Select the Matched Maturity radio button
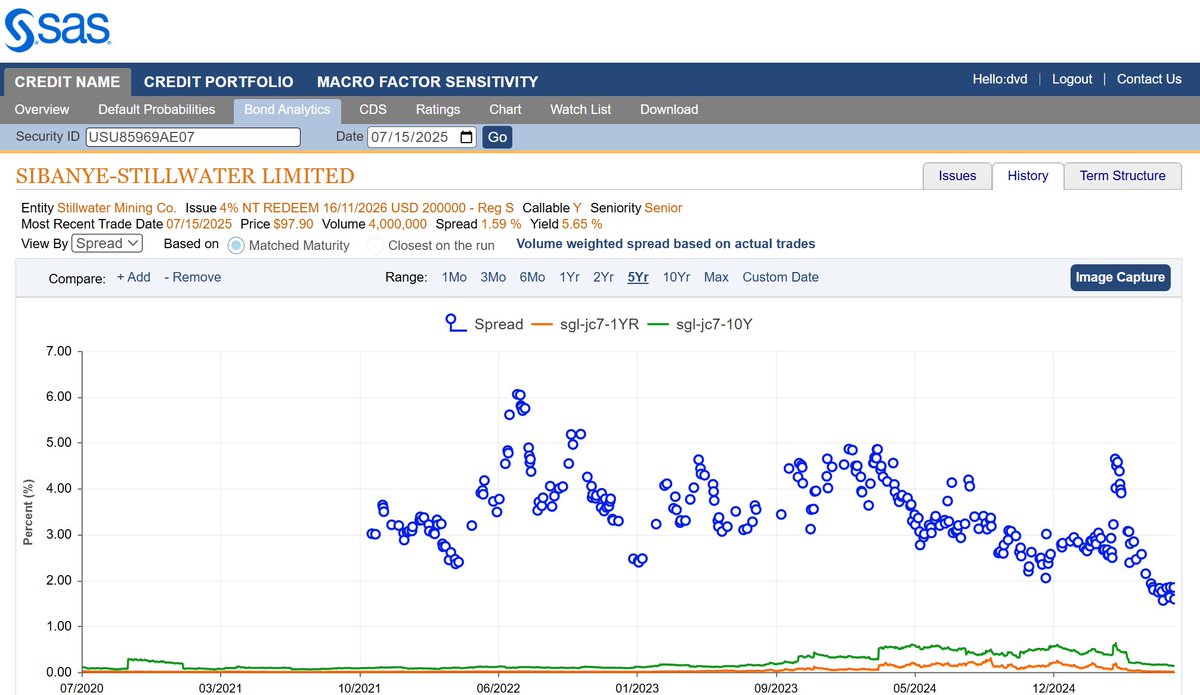 236,245
